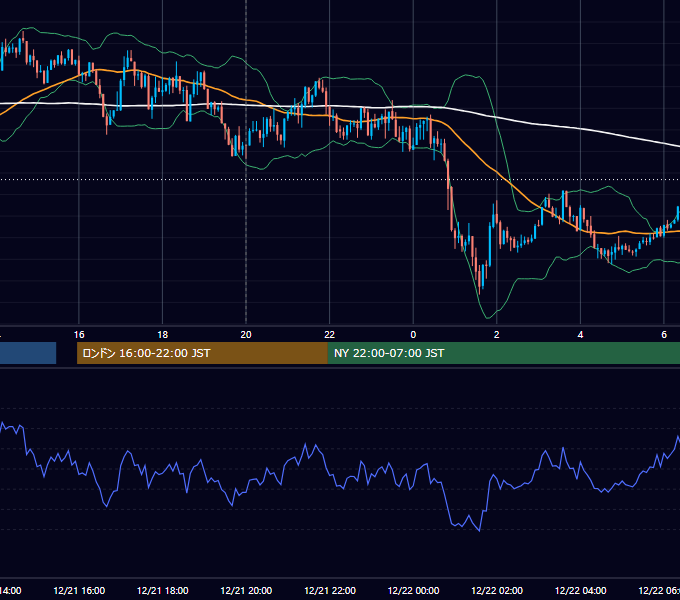Screen dimensions: 680x600
Task: Click the hour label 6 on price chart axis
Action: pos(664,334)
